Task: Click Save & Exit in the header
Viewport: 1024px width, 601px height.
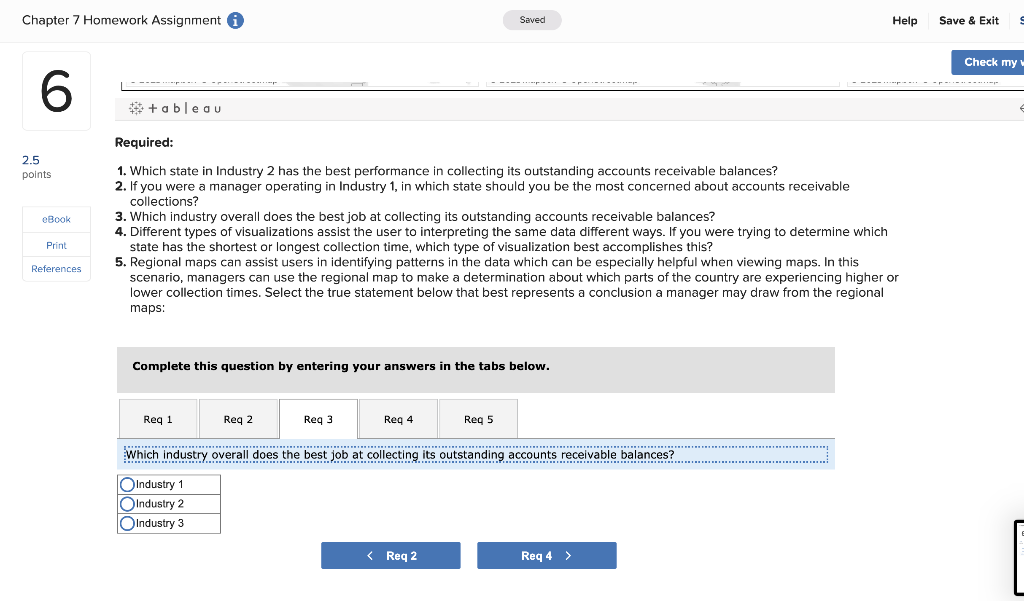Action: (968, 20)
